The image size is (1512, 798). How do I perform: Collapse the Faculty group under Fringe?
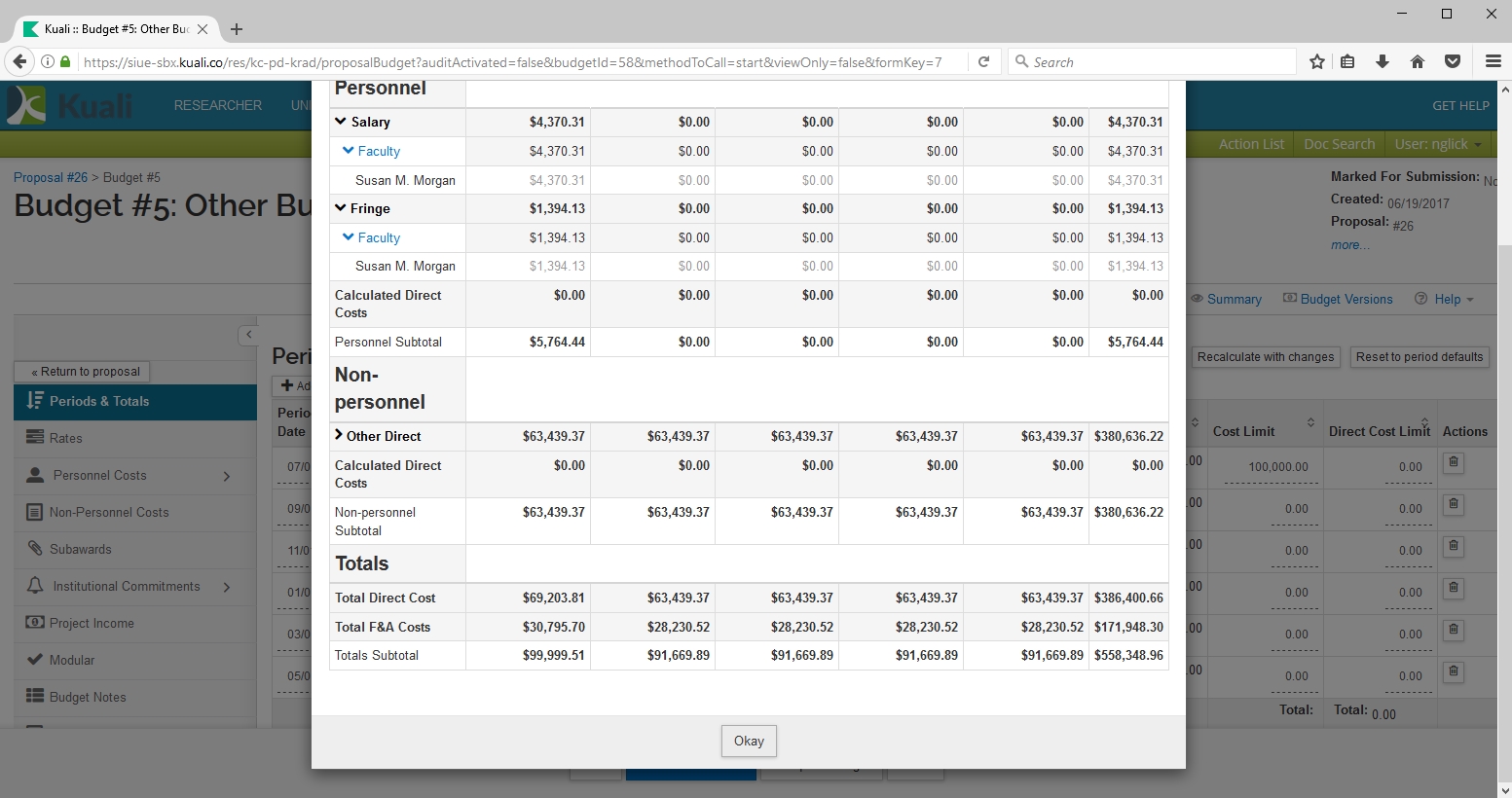(349, 237)
